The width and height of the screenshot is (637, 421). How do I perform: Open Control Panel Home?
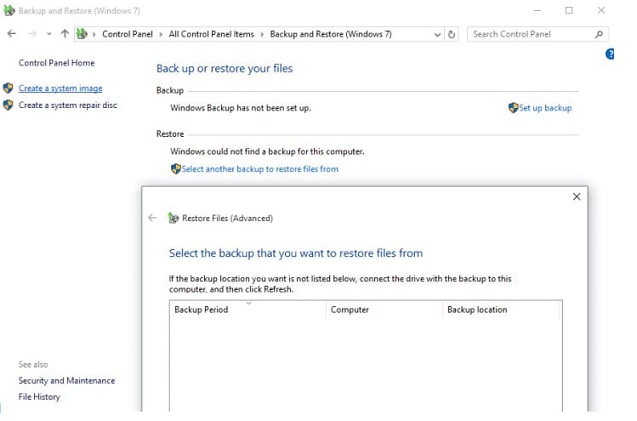[56, 63]
